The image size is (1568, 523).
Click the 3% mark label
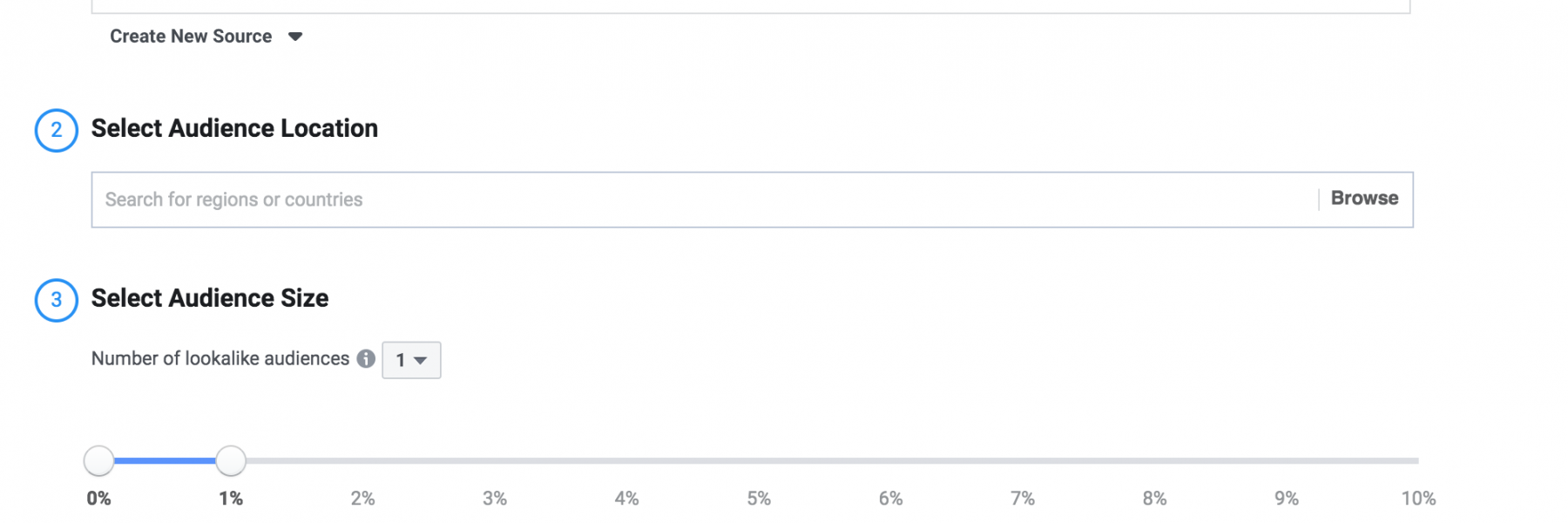pos(495,499)
